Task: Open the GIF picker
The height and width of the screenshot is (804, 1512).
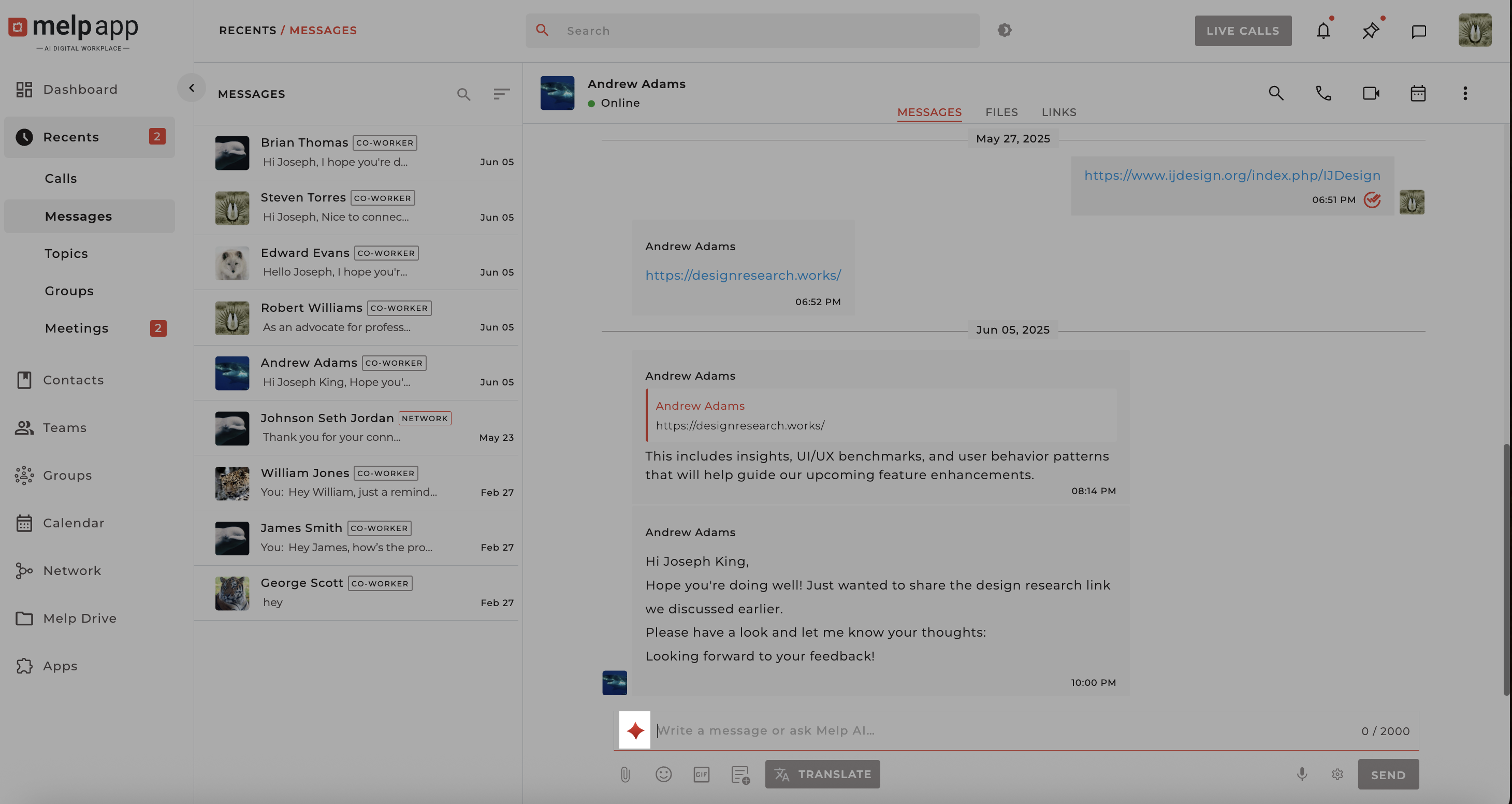Action: point(702,774)
